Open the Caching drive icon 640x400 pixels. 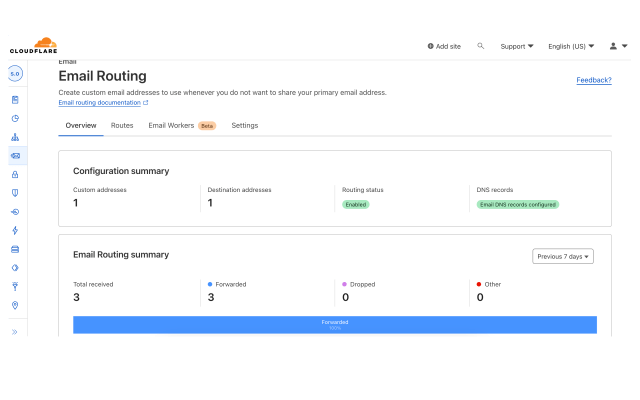coord(15,249)
